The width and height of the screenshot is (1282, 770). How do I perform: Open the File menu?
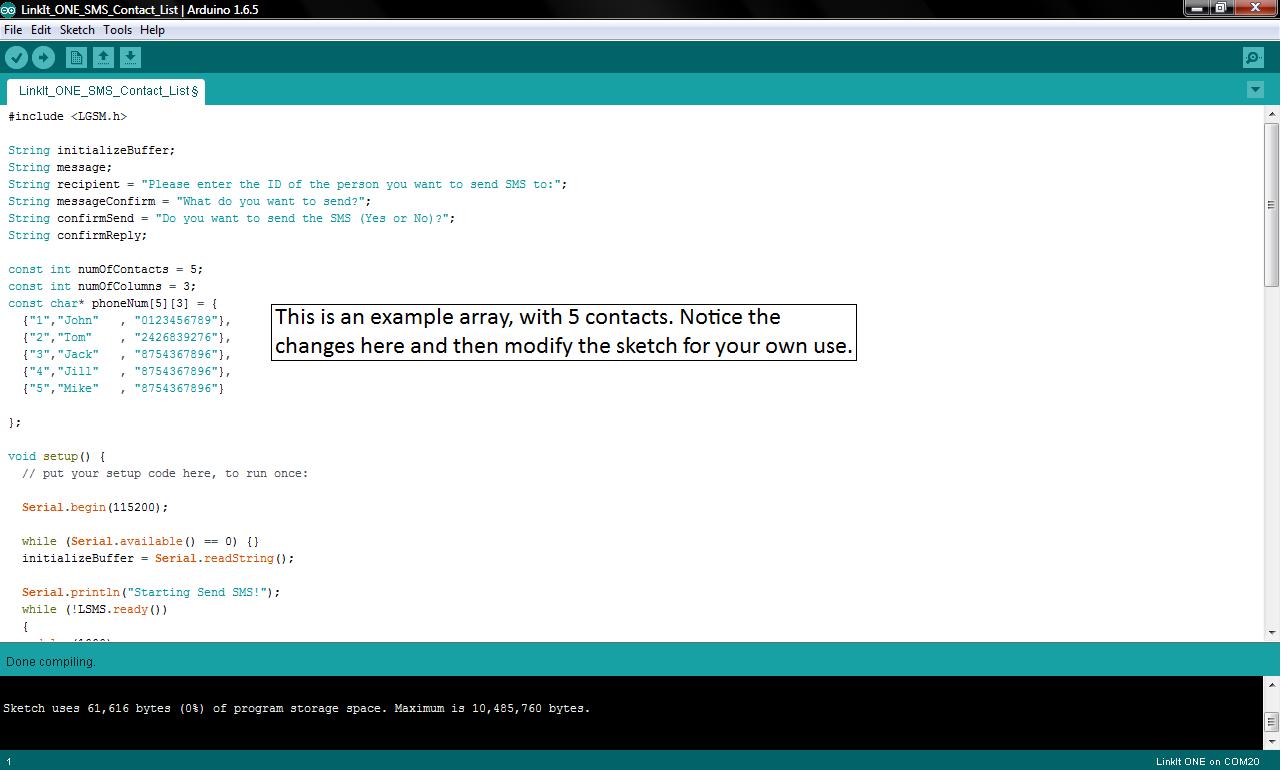click(x=13, y=30)
